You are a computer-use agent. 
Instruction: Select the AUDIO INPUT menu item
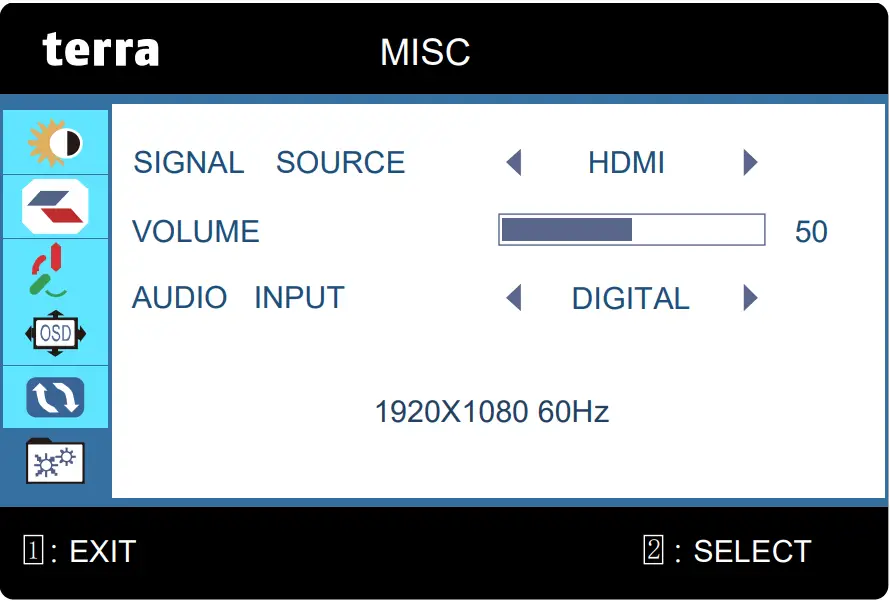238,298
